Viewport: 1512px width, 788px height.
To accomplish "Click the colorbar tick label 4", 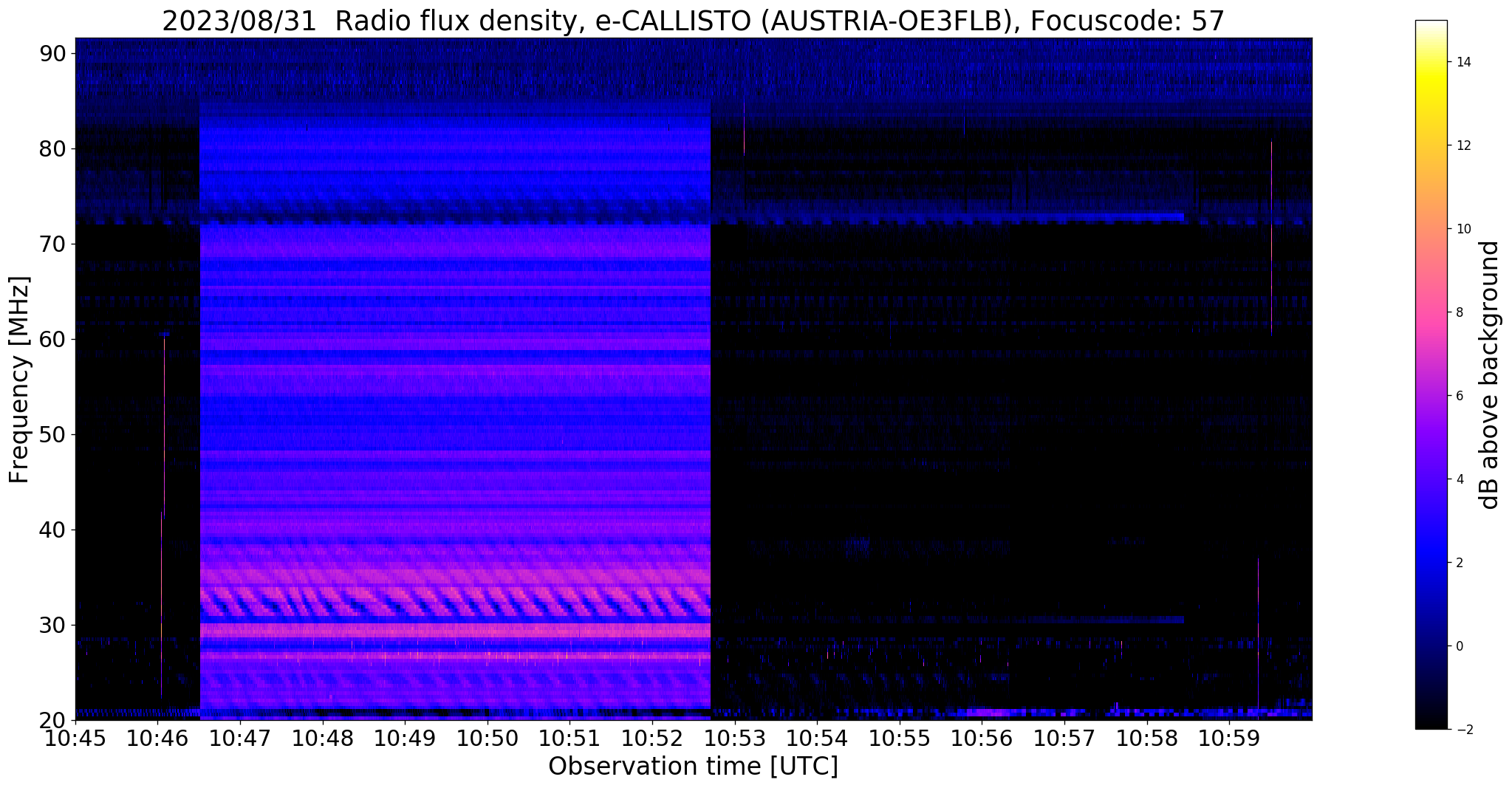I will (1459, 479).
